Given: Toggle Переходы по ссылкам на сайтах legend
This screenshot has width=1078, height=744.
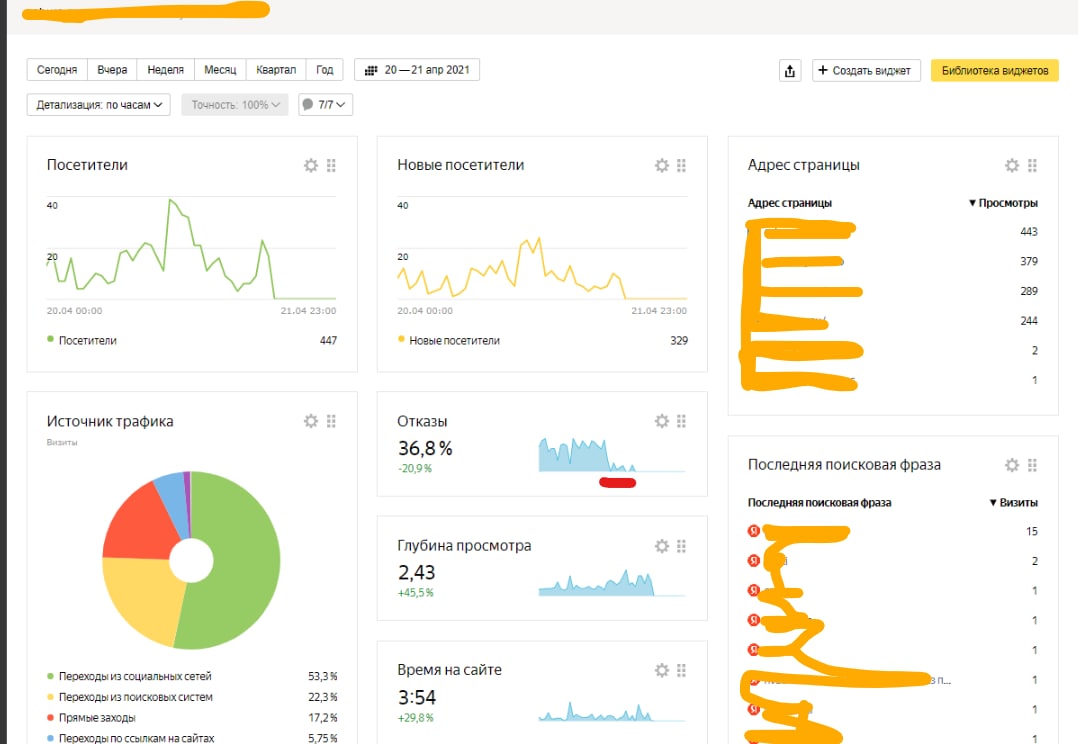Looking at the screenshot, I should [x=131, y=738].
